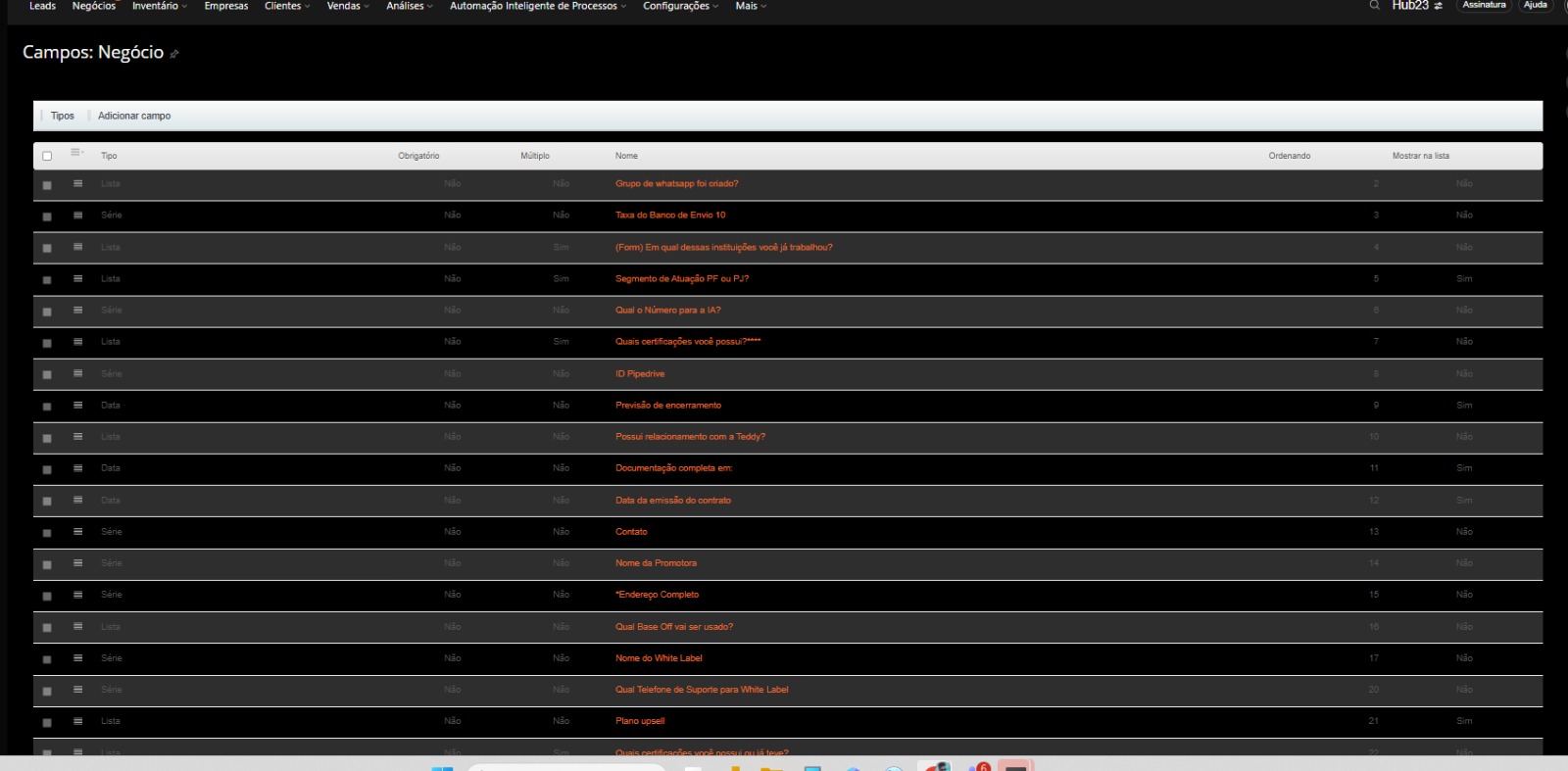Open the Mais dropdown in top navigation

pyautogui.click(x=750, y=6)
